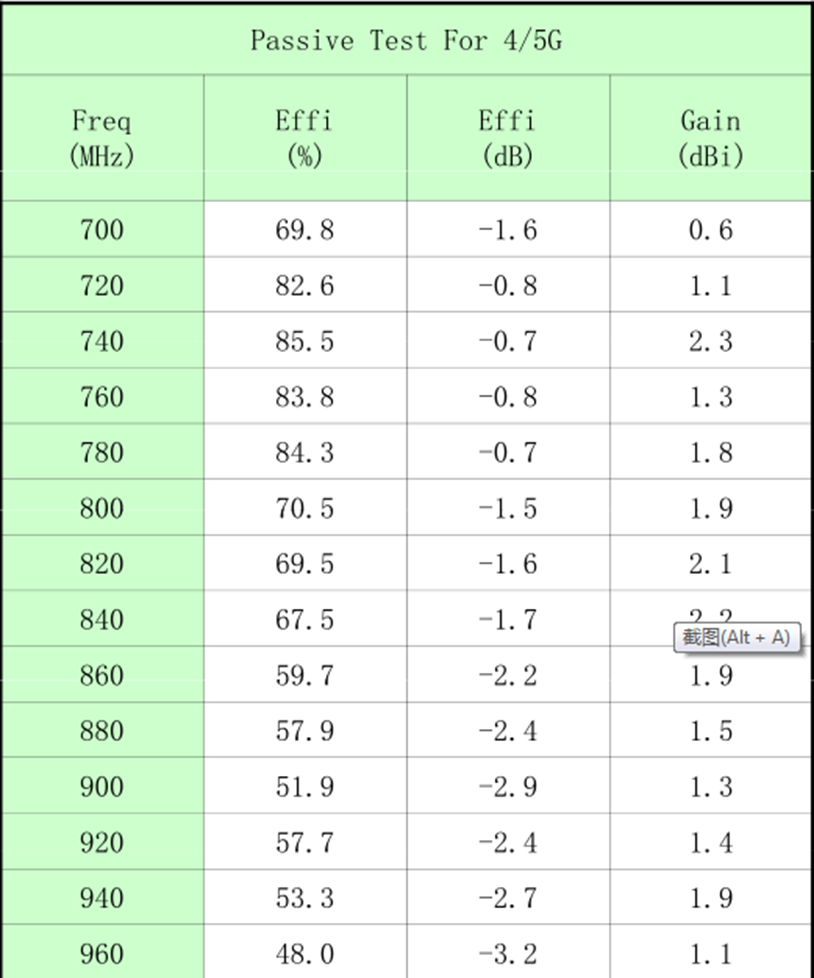Click the "Passive Test For 4/5G" title cell
The image size is (814, 978).
coord(408,41)
